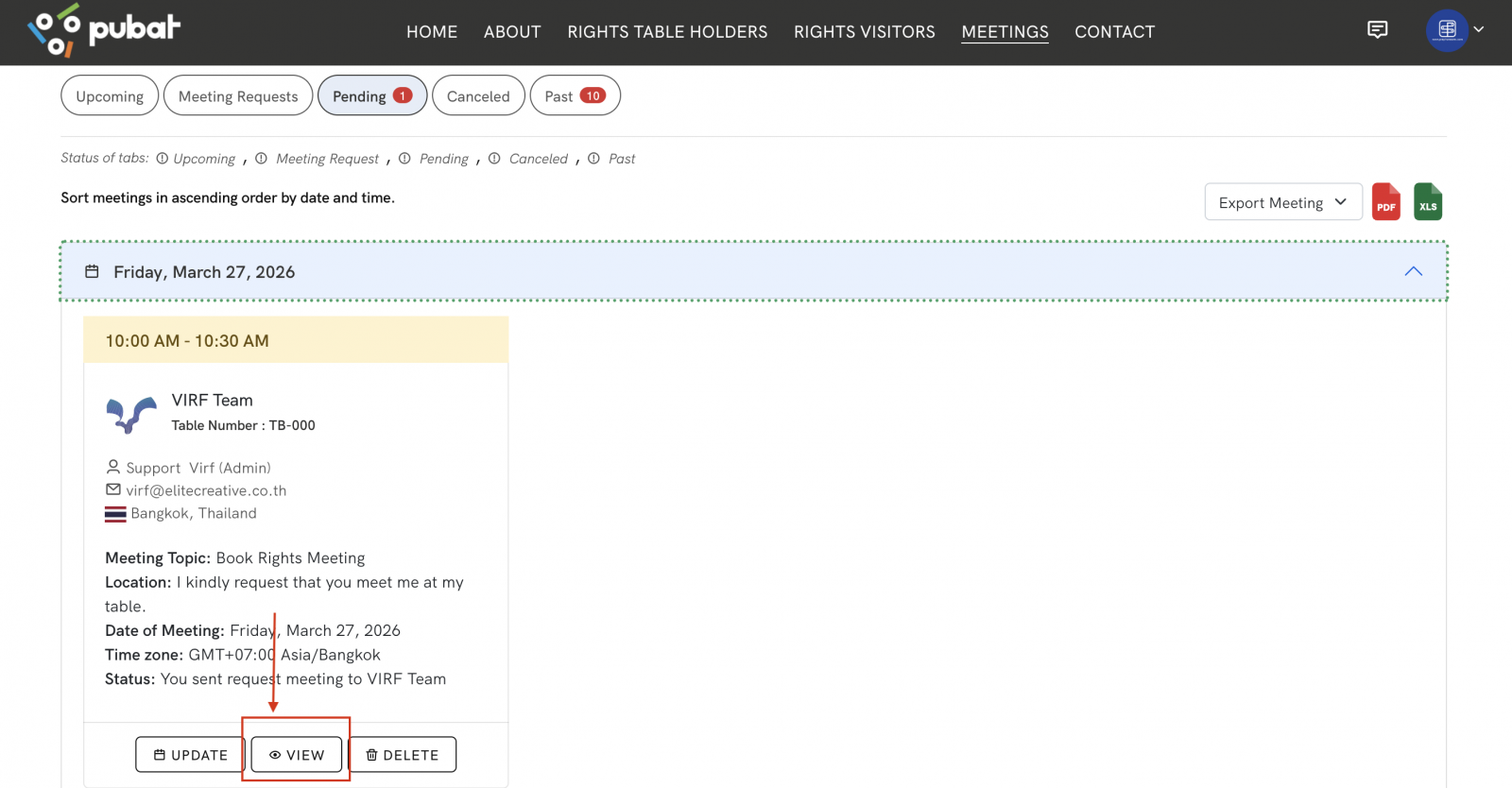Open the pubat logo home link
Viewport: 1512px width, 788px height.
pos(104,30)
